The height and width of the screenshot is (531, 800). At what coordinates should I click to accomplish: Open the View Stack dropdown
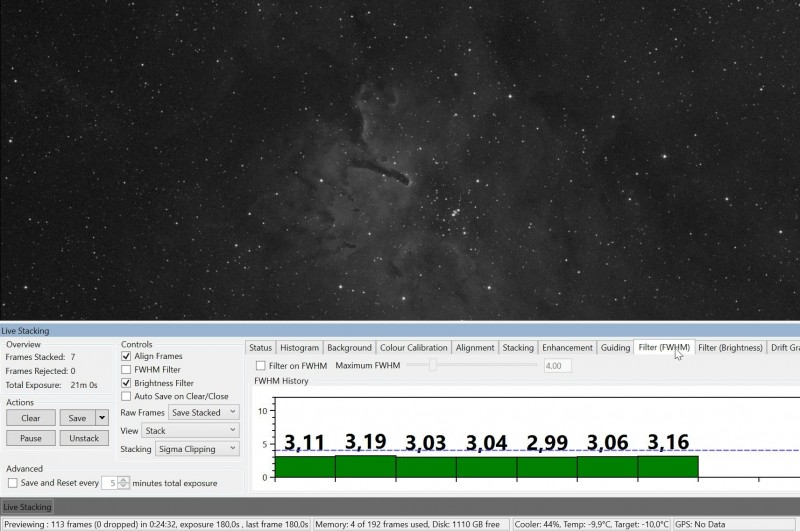pos(190,431)
